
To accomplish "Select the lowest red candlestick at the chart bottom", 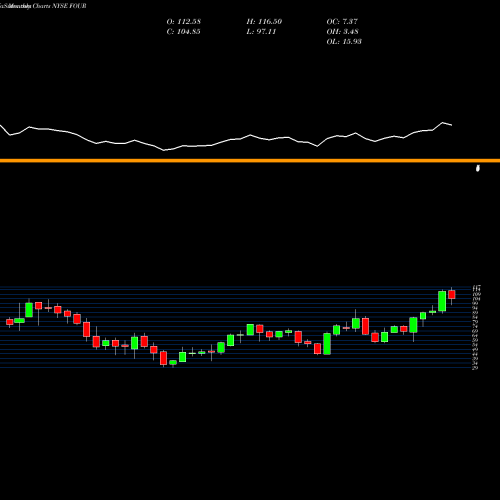I will [163, 358].
